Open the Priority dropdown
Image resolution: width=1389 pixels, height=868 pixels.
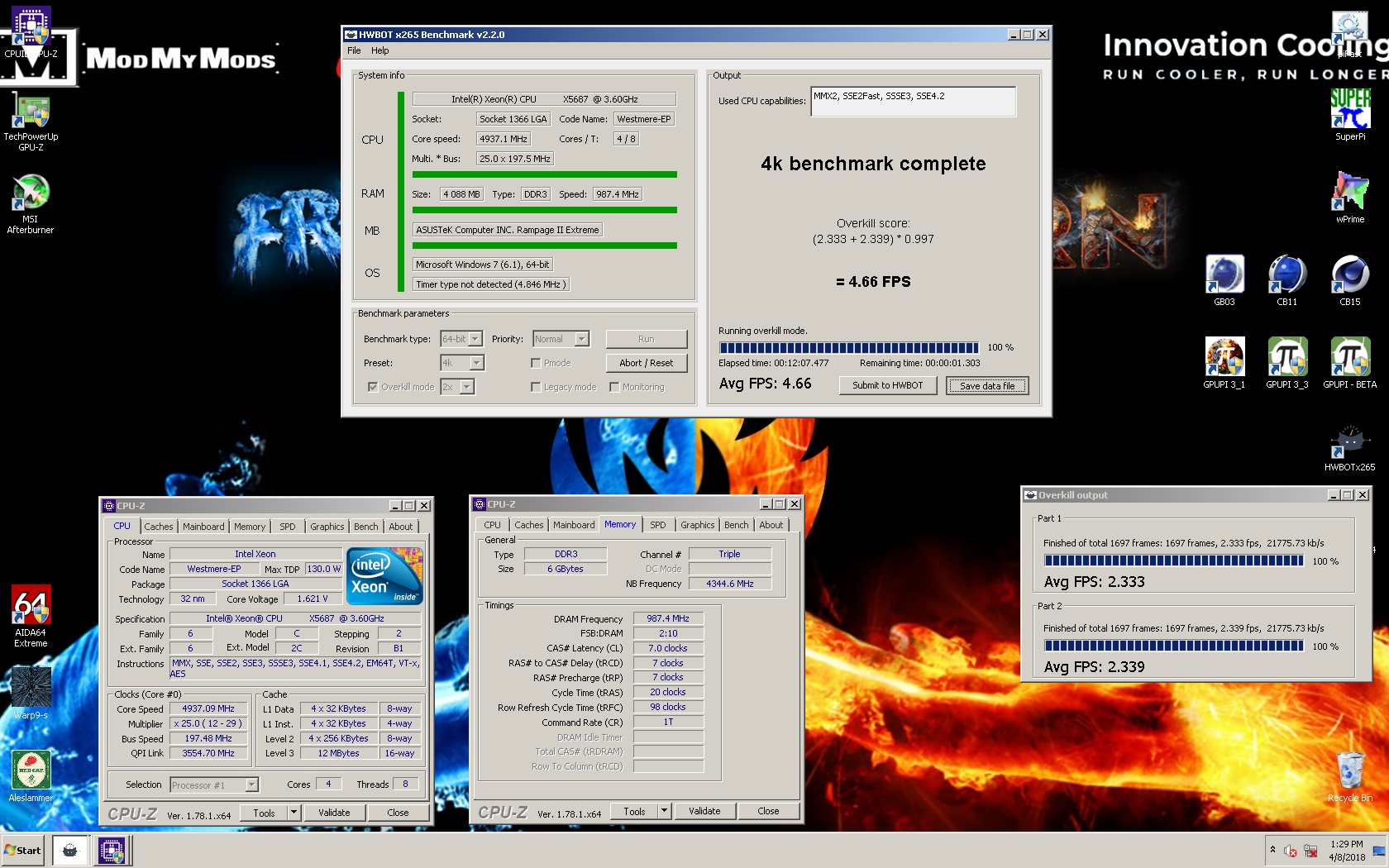582,339
